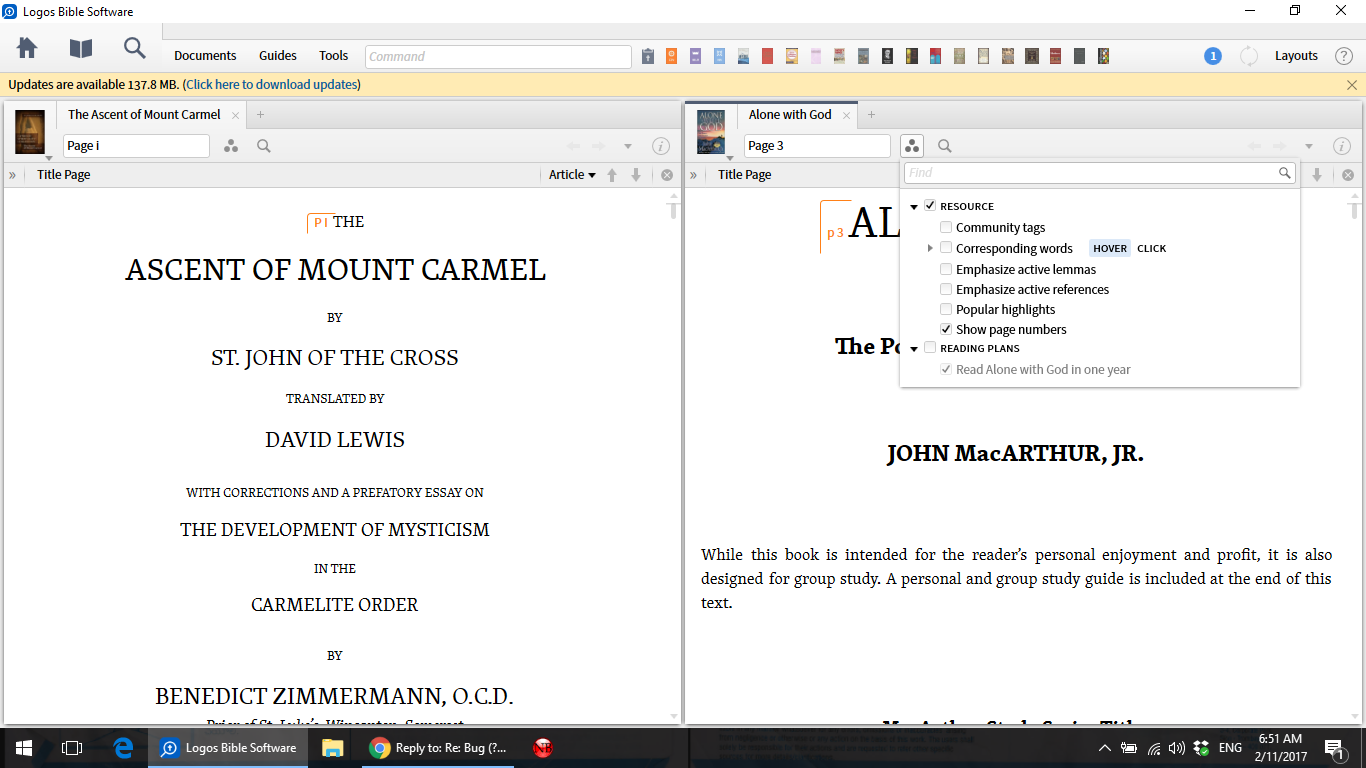Screen dimensions: 1366x768
Task: Add a new tab beside Ascent of Mount Carmel
Action: coord(260,115)
